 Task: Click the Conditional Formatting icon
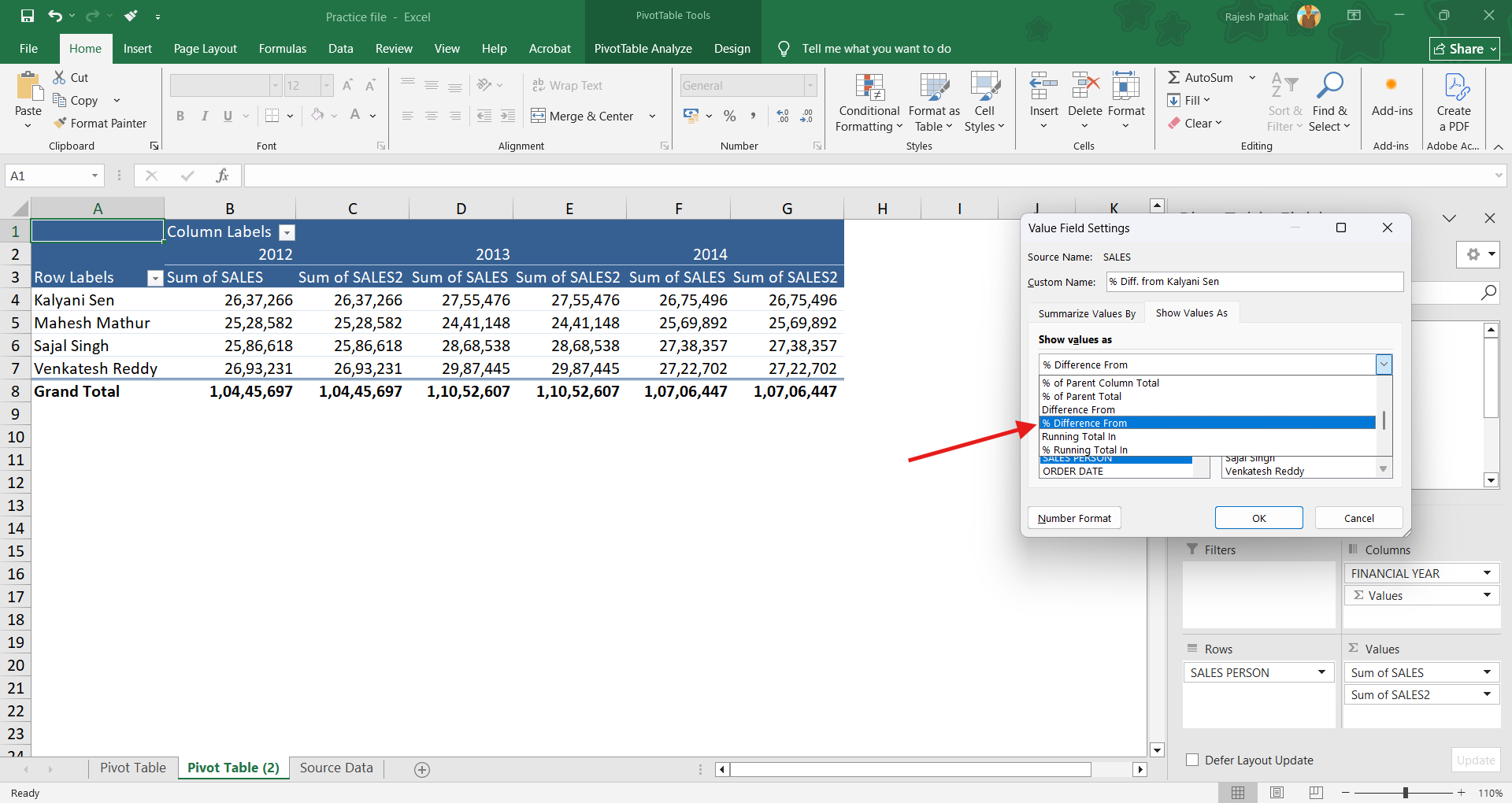869,88
